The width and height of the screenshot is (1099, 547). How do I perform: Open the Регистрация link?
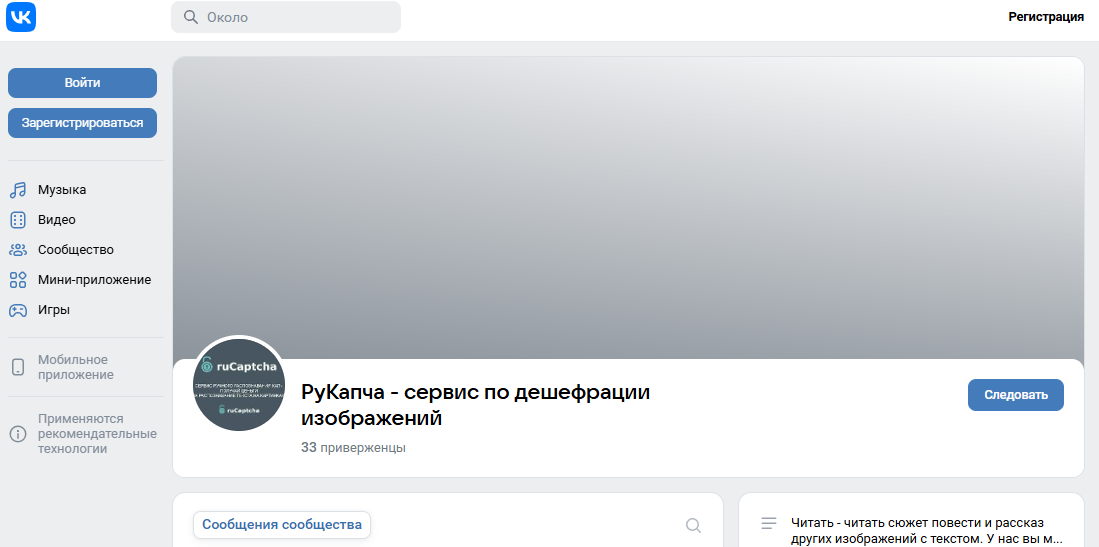coord(1046,17)
